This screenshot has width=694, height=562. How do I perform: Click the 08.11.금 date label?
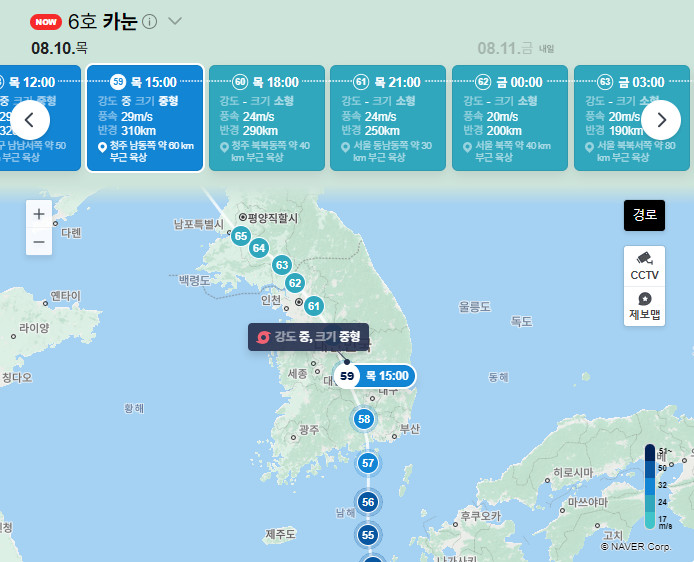tap(505, 48)
